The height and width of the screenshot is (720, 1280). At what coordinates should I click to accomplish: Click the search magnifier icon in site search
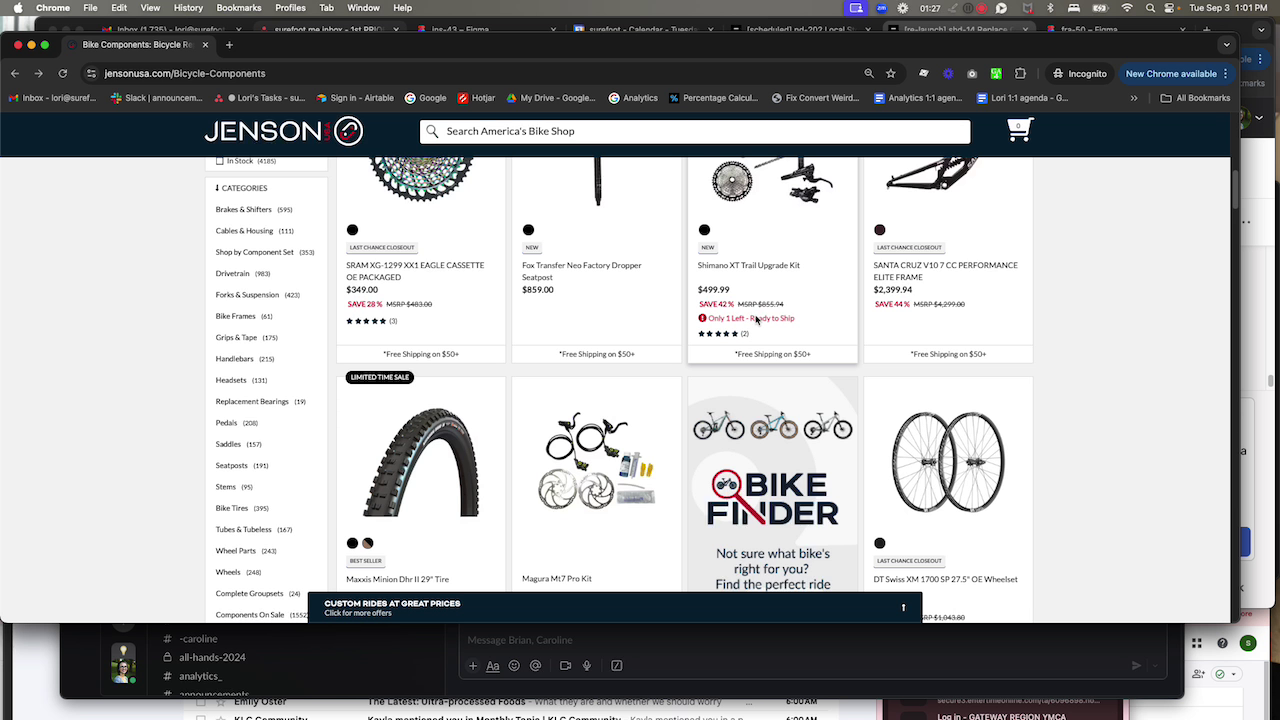(432, 131)
